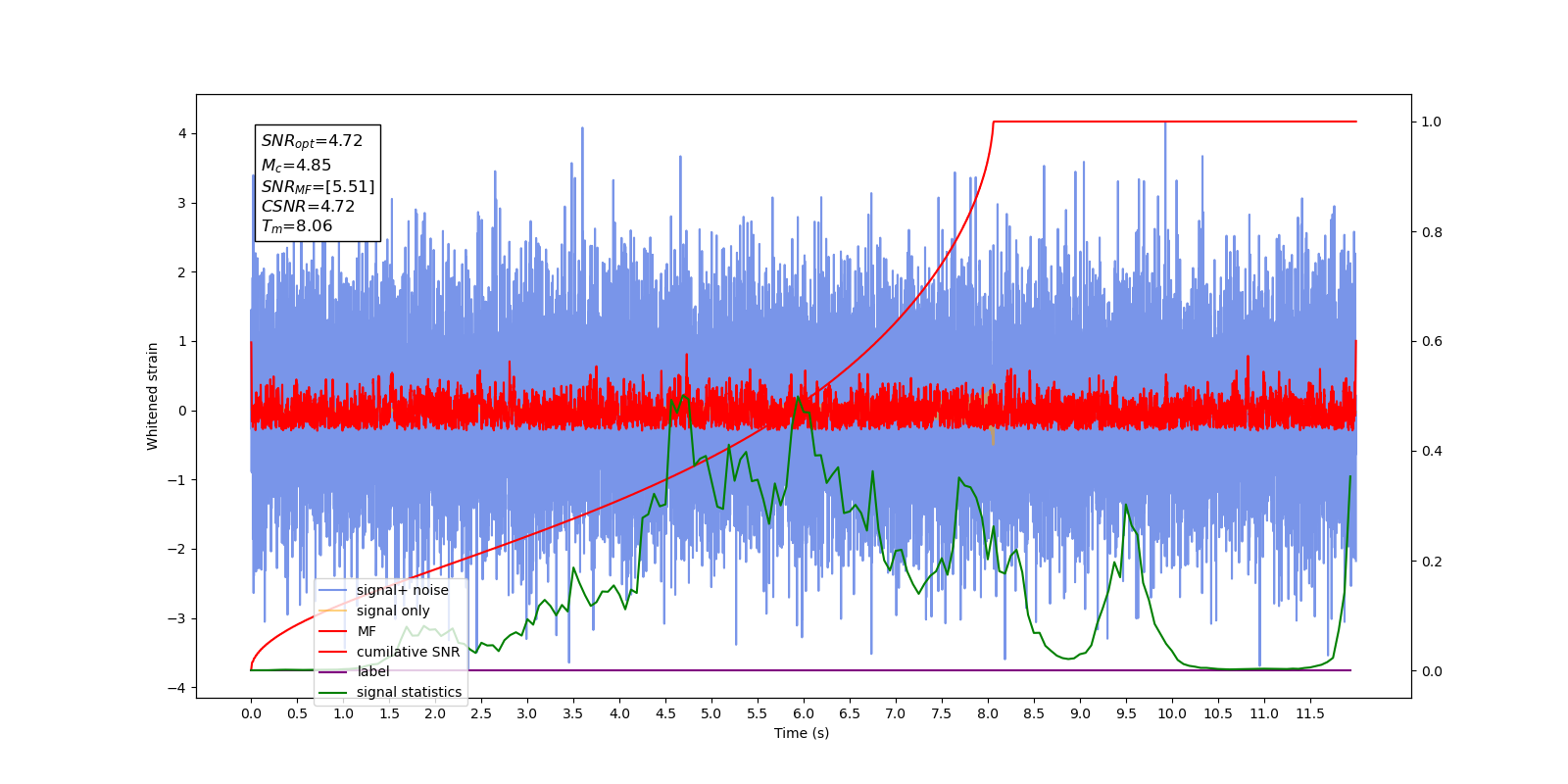Click the blue line sample in legend
This screenshot has width=1568, height=784.
(x=333, y=590)
